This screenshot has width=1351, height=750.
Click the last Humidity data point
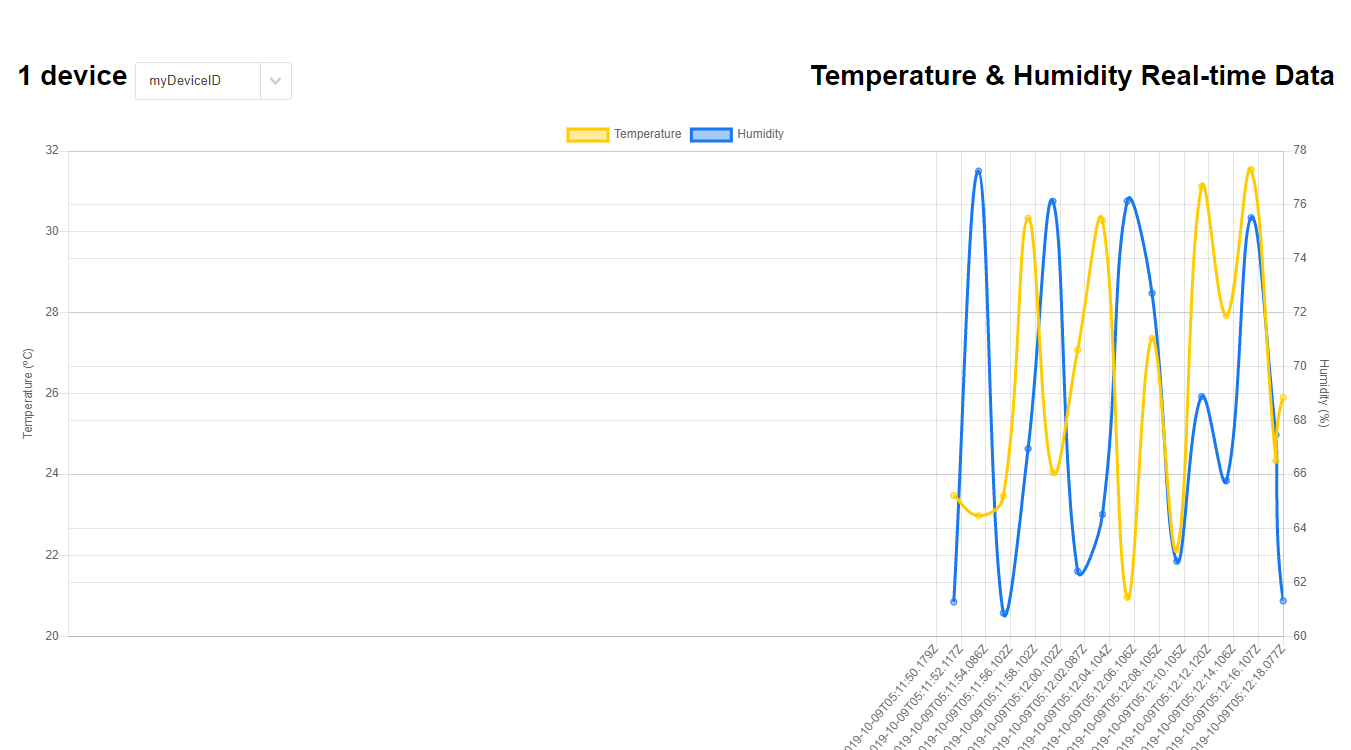(x=1282, y=601)
